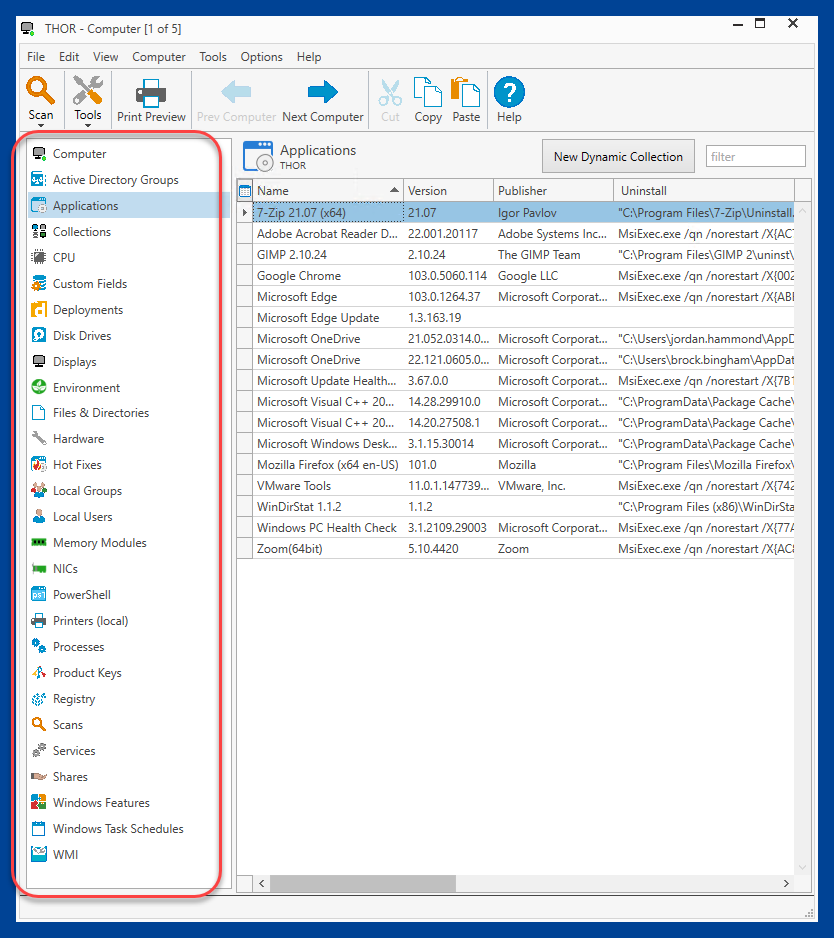Select NICs in the sidebar
This screenshot has width=834, height=938.
pyautogui.click(x=65, y=569)
